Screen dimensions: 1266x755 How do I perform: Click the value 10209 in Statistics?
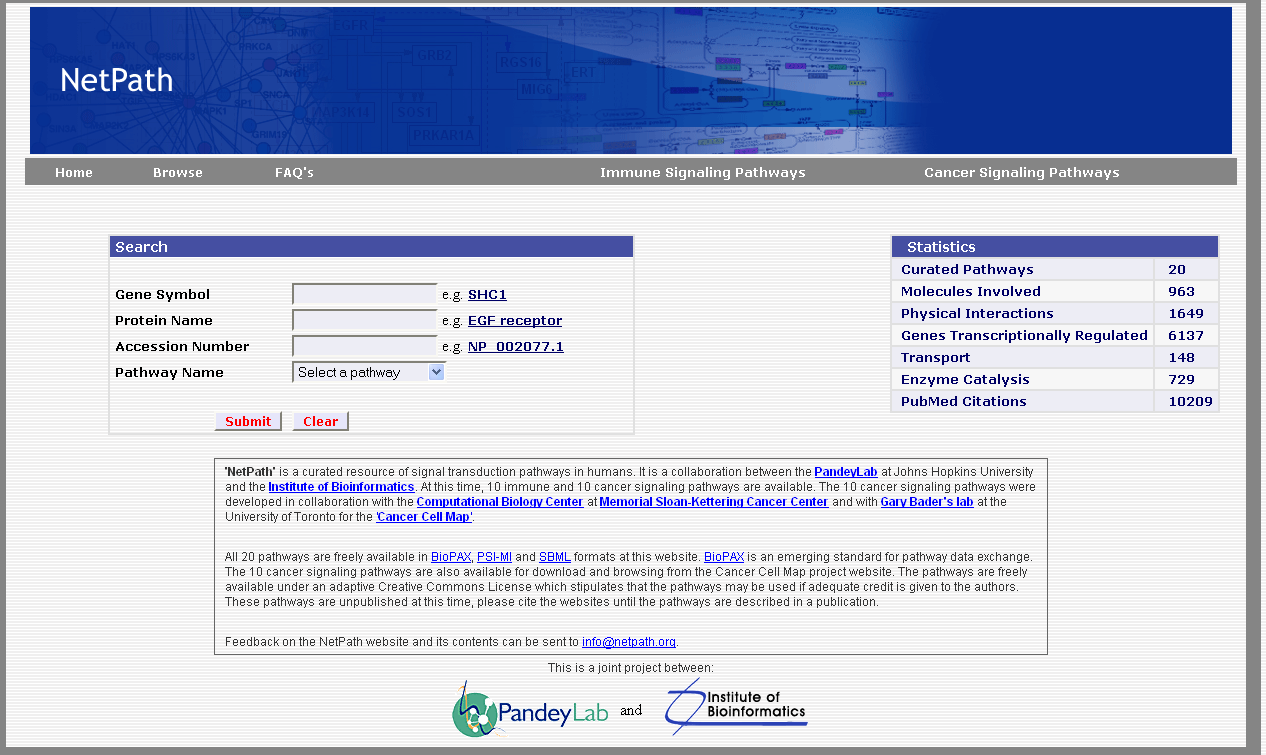coord(1190,402)
